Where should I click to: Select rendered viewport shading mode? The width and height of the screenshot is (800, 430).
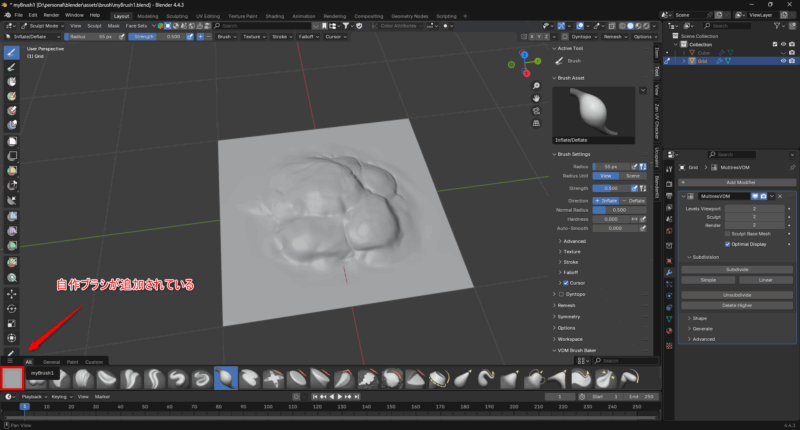646,26
